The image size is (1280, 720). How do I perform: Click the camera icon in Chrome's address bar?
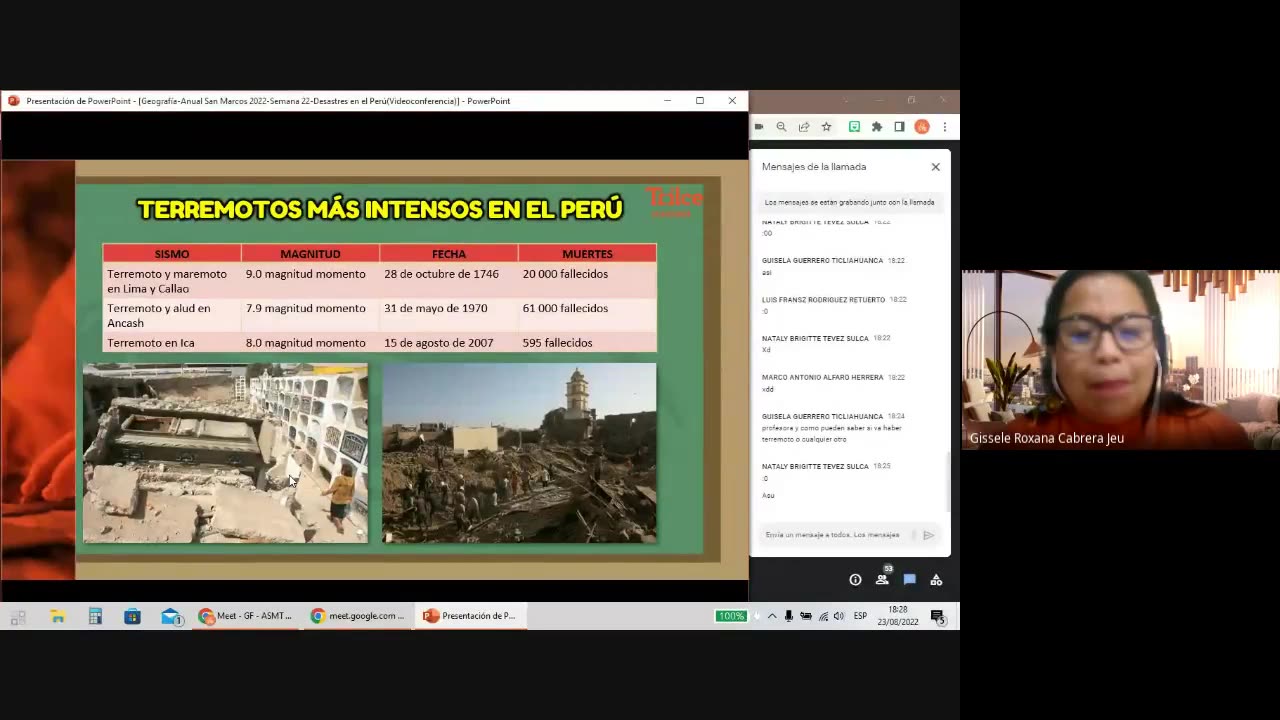point(759,127)
